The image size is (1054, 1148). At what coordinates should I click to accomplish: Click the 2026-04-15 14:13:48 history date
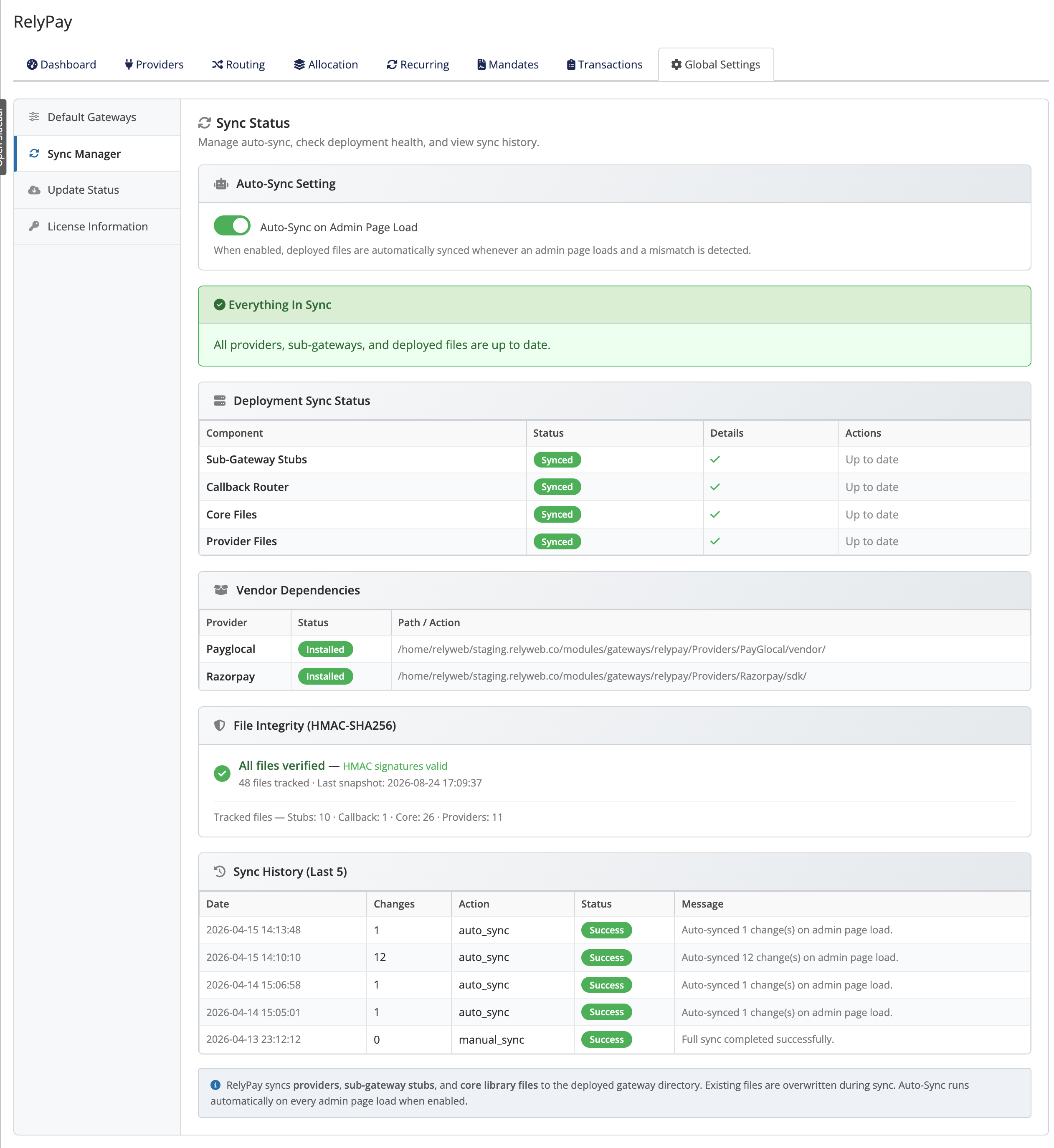[x=253, y=930]
